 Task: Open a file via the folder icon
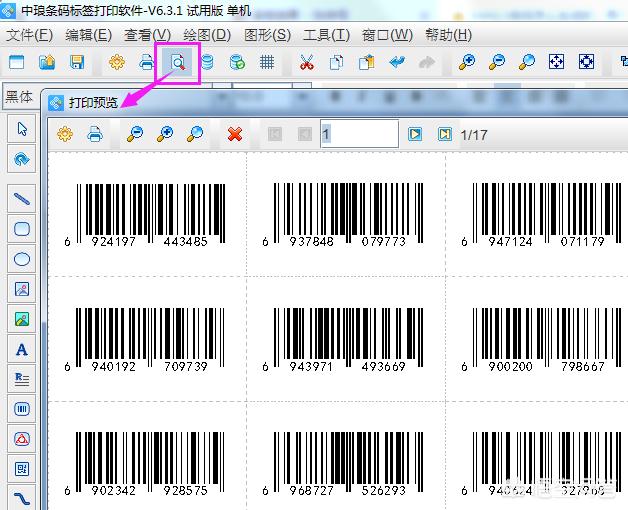pos(47,62)
